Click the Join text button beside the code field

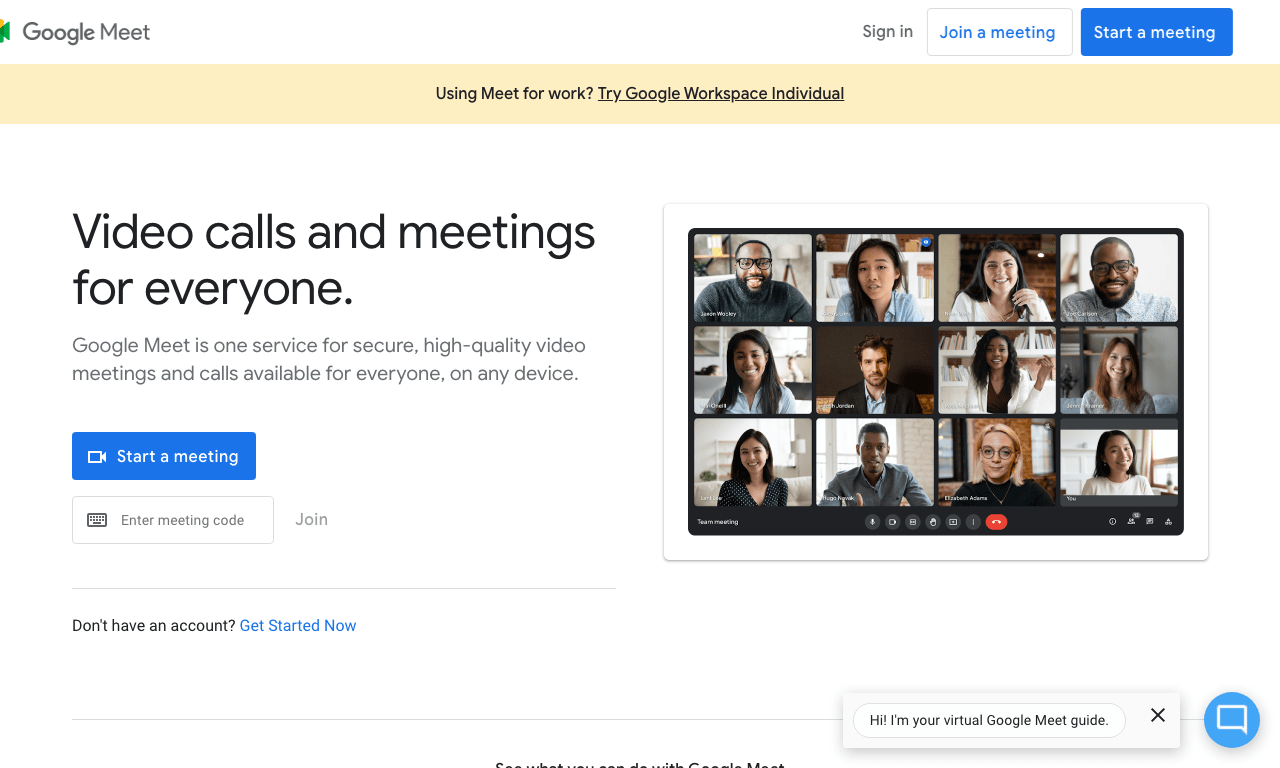(311, 519)
